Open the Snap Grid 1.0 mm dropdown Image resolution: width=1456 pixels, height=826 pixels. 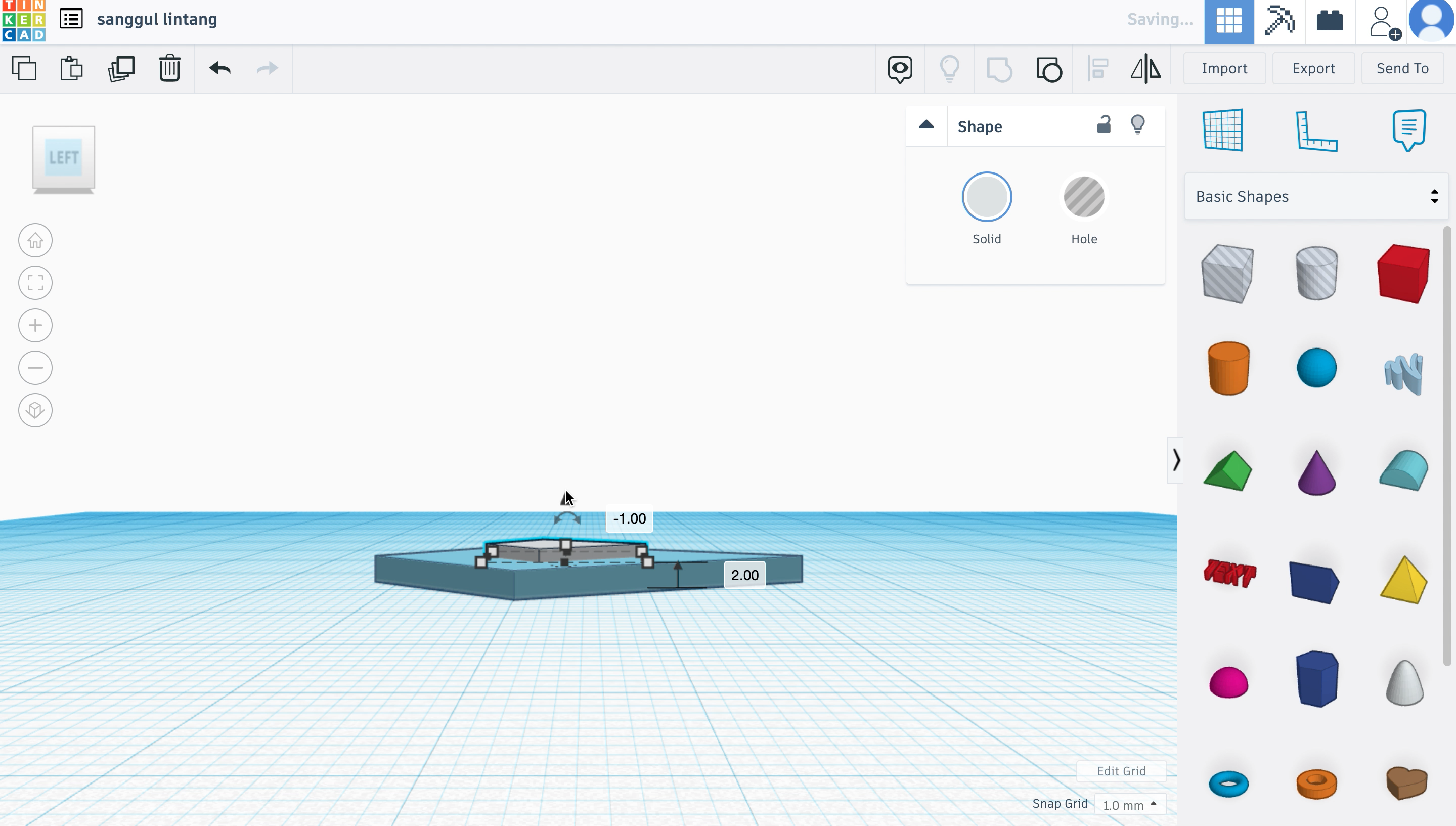[x=1130, y=805]
